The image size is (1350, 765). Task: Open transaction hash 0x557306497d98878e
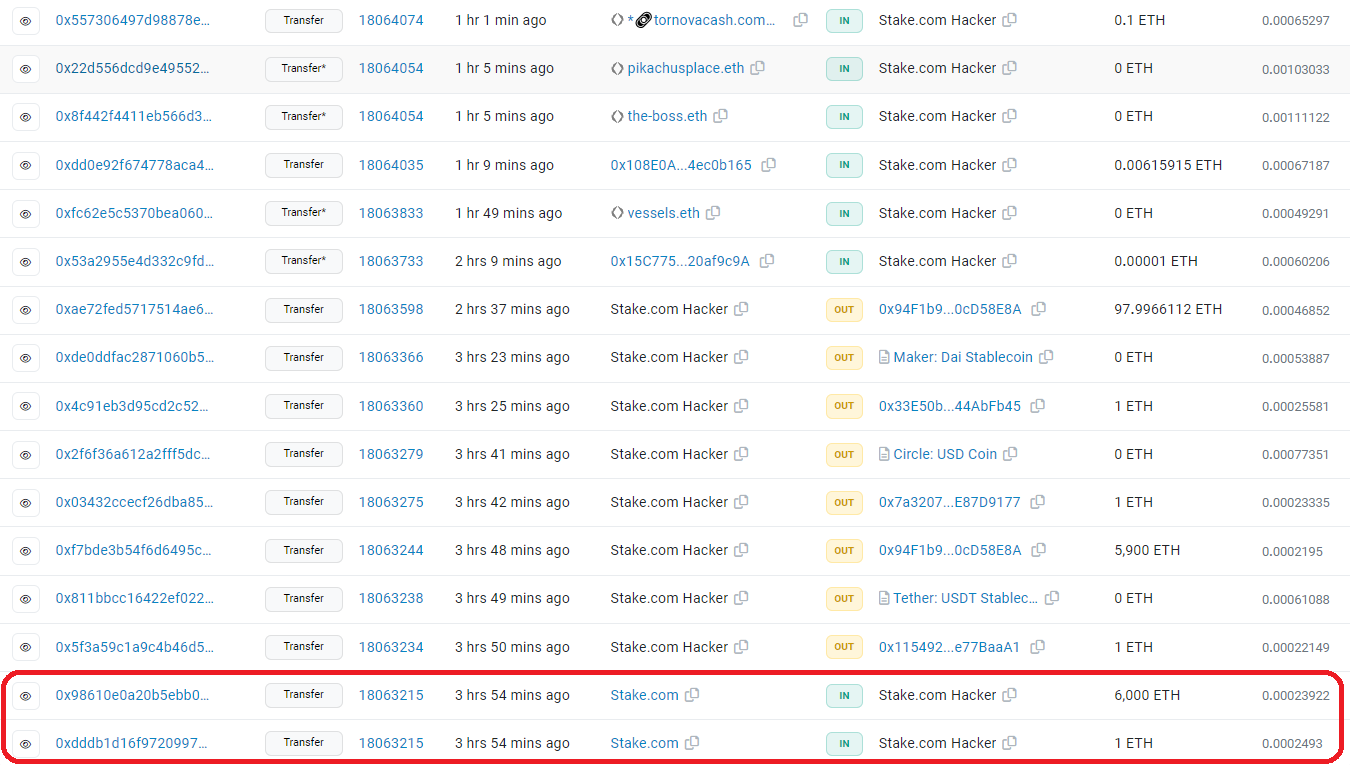tap(134, 20)
